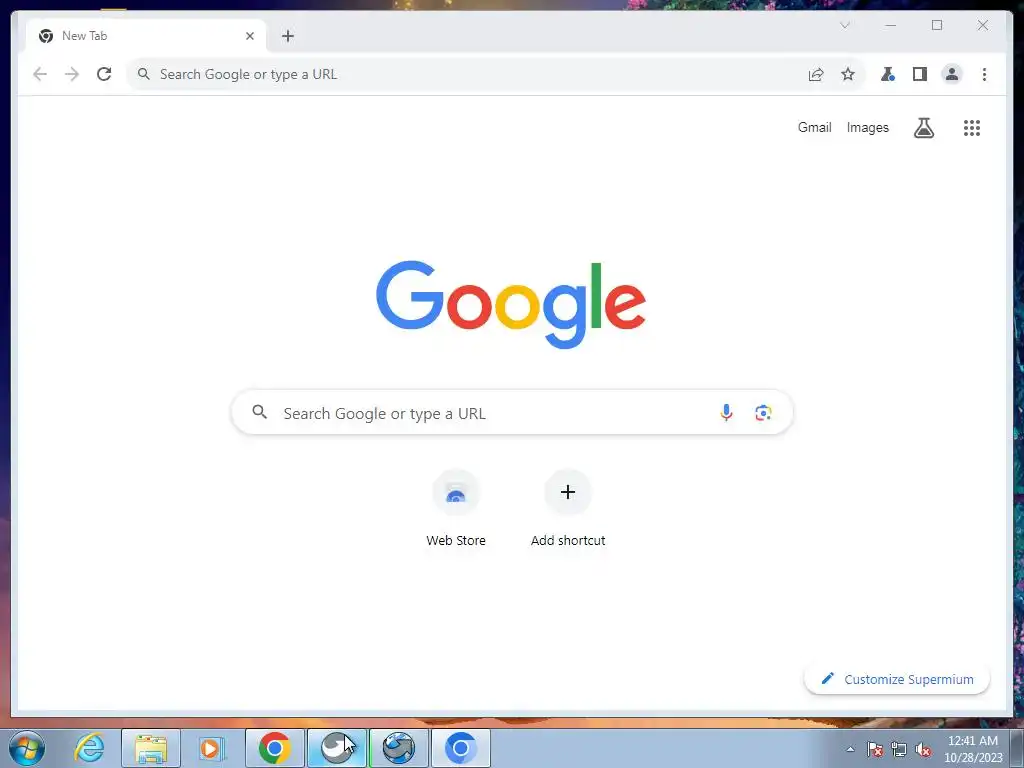
Task: Open the Images link
Action: tap(867, 127)
